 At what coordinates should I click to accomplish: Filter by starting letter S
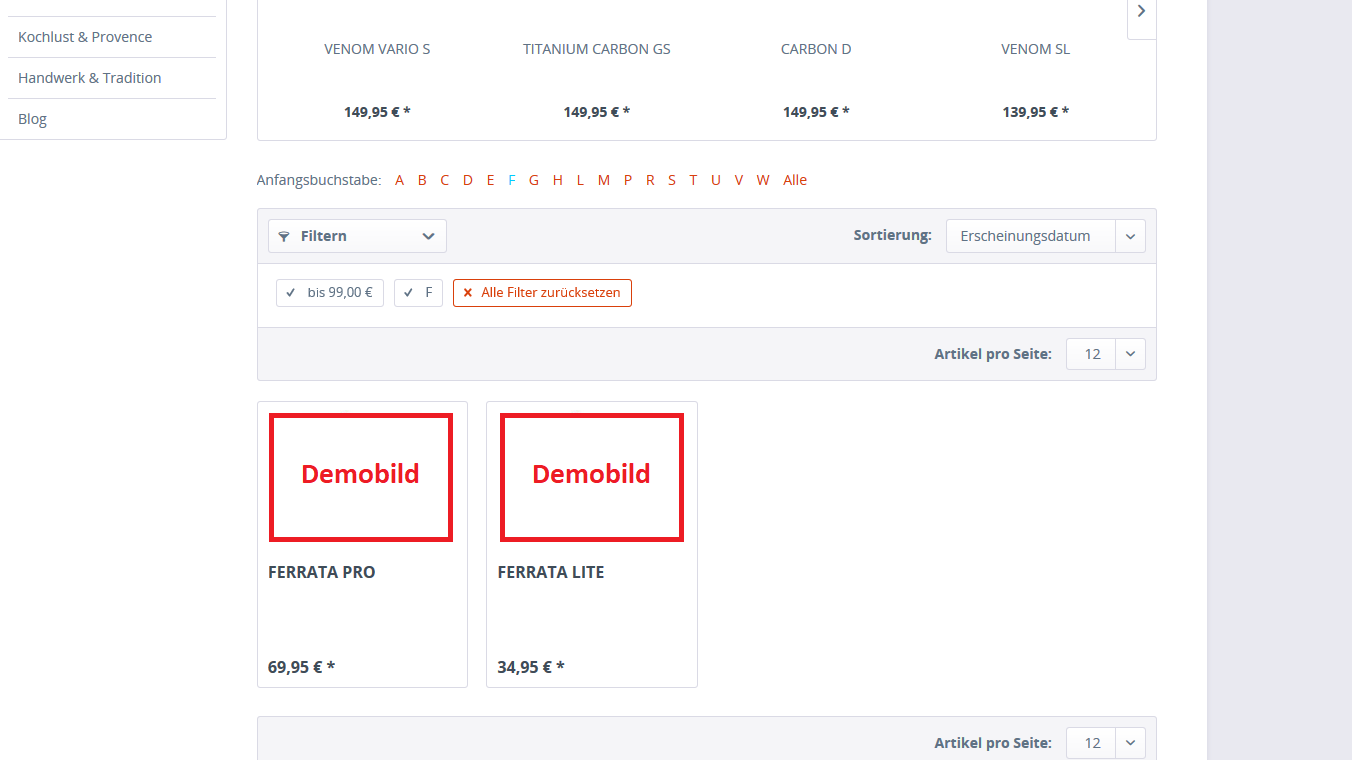[672, 180]
